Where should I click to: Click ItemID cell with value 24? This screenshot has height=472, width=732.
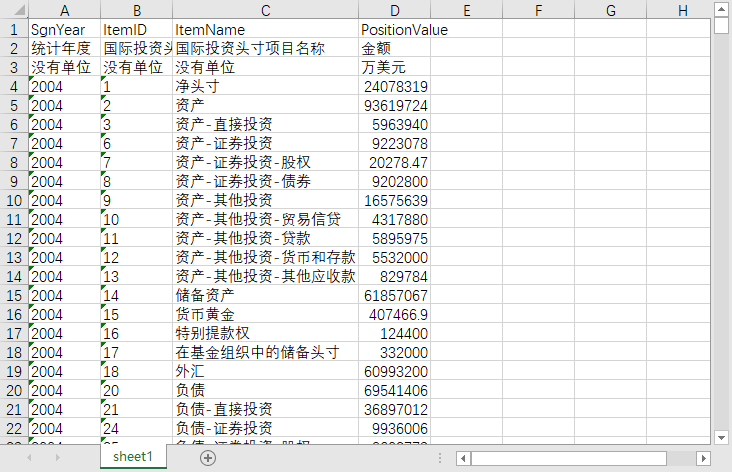tap(137, 428)
